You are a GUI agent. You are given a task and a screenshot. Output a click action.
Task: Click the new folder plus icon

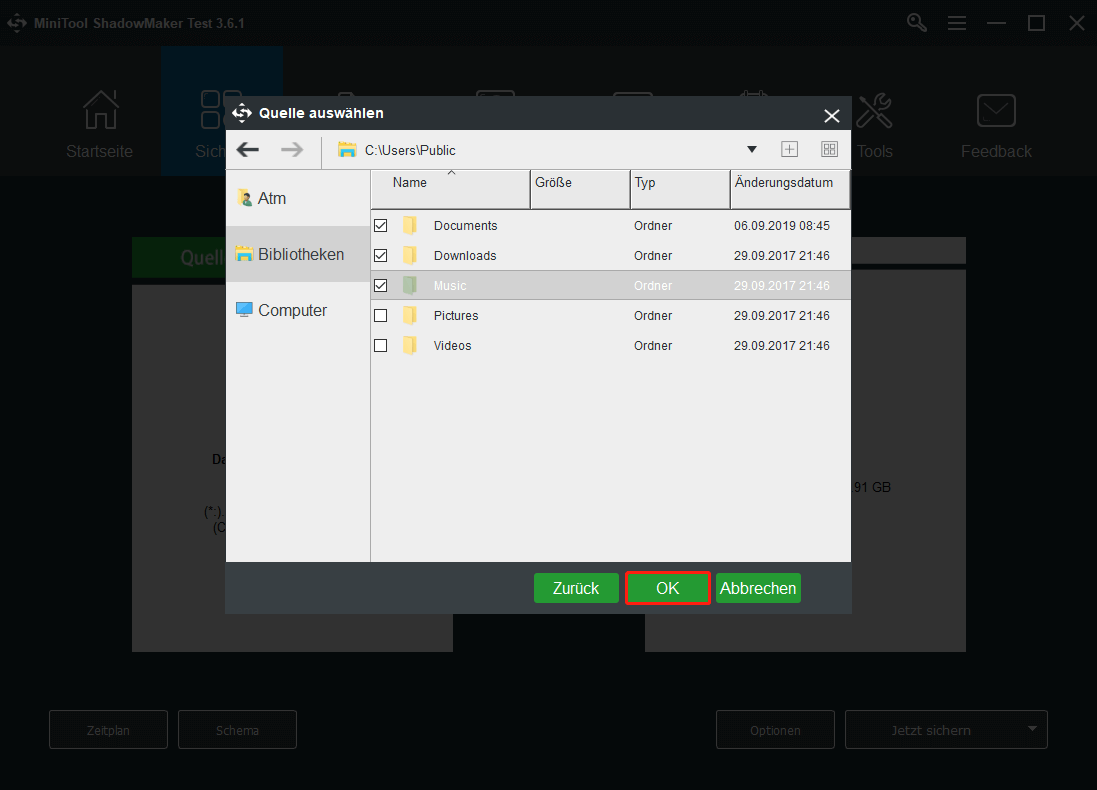coord(789,148)
